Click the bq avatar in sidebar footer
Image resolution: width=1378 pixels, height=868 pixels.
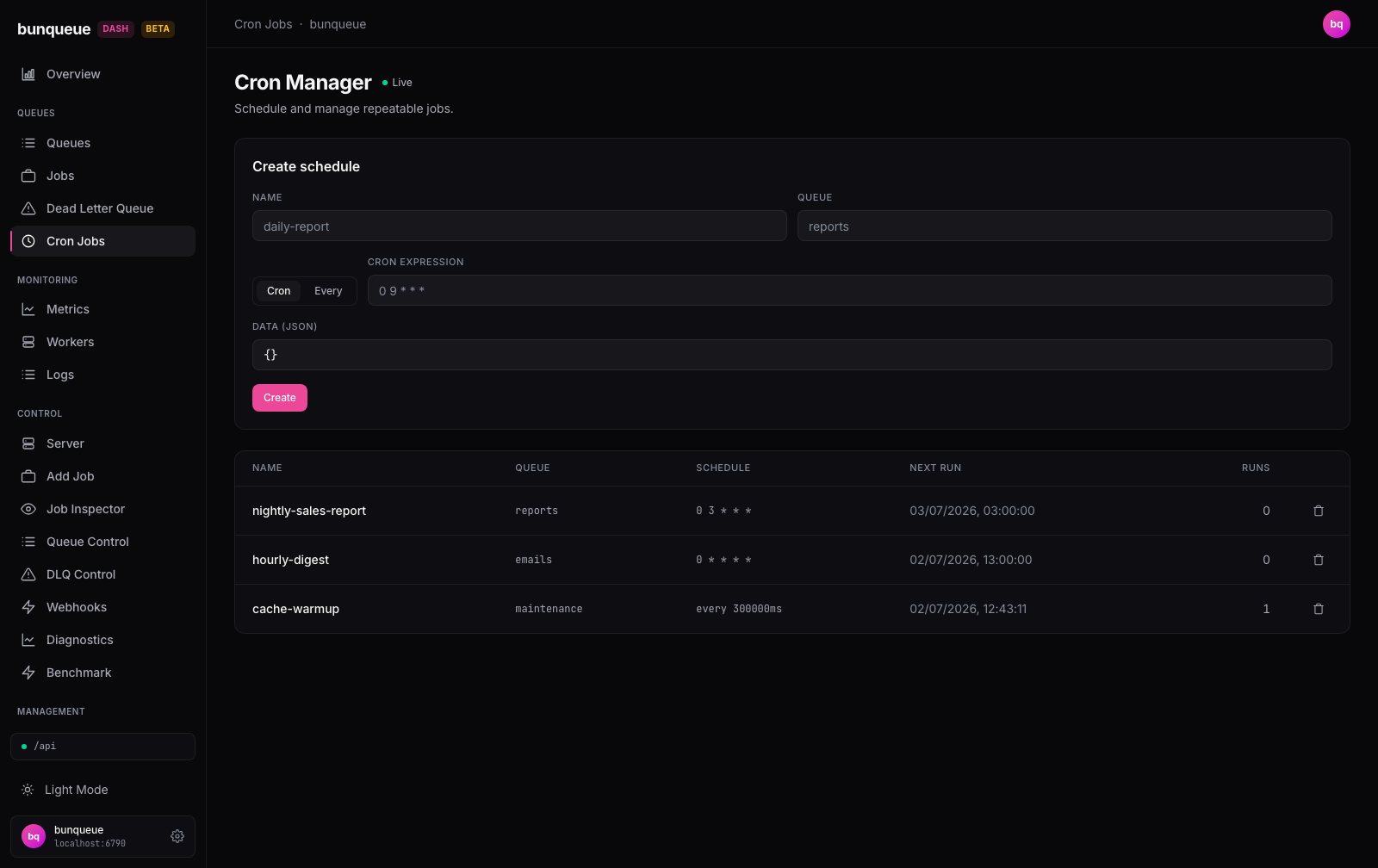(x=34, y=836)
